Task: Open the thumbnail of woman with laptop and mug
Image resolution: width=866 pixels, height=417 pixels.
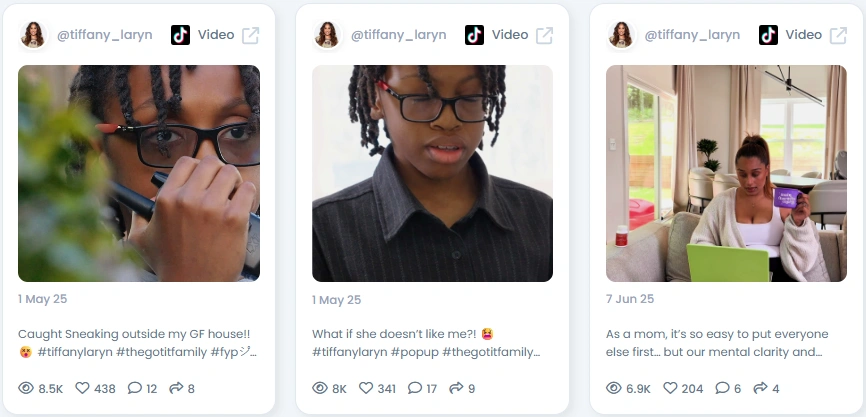Action: click(x=726, y=173)
